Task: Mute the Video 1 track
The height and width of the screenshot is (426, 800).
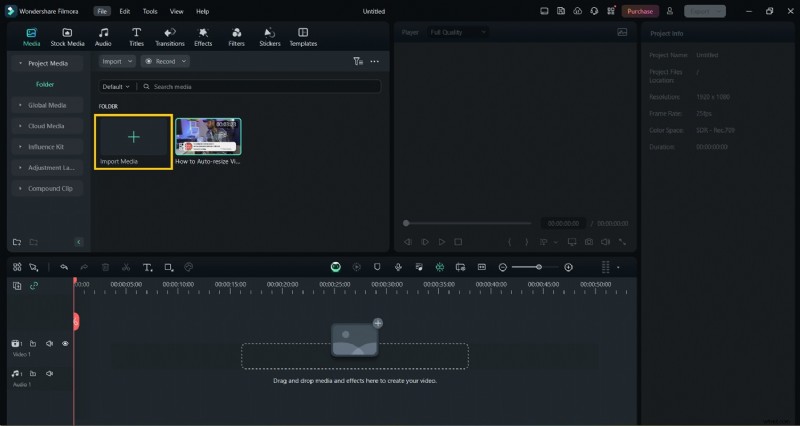Action: [49, 344]
